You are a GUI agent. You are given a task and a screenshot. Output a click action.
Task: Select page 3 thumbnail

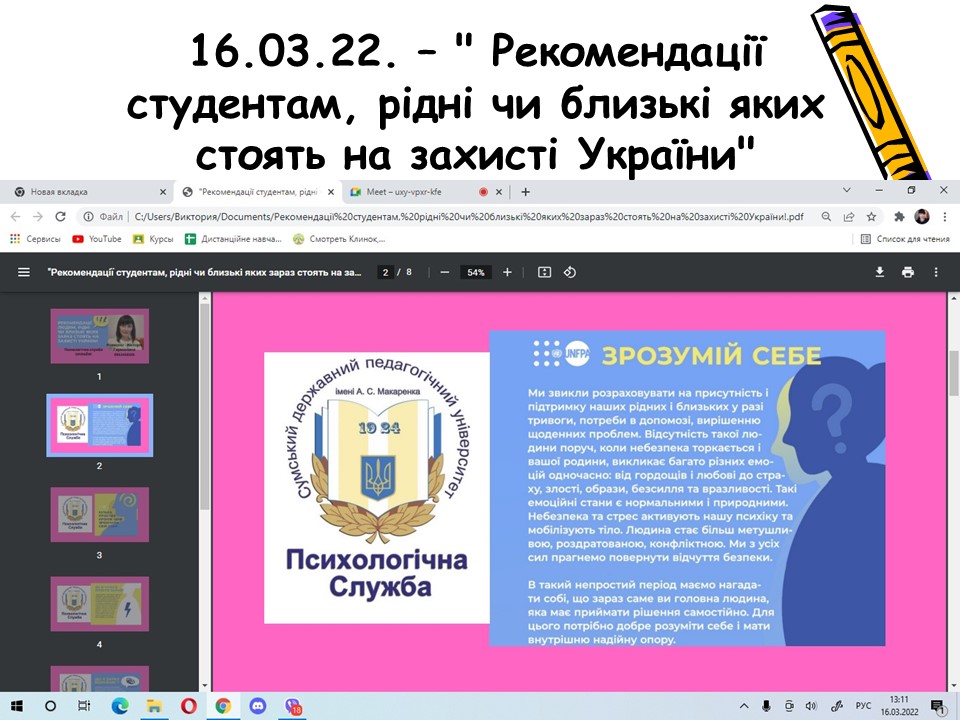click(x=99, y=515)
